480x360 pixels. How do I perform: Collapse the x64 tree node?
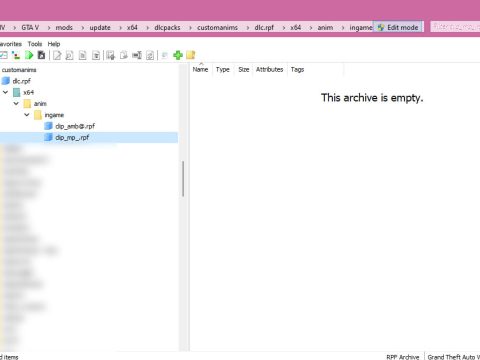5,92
